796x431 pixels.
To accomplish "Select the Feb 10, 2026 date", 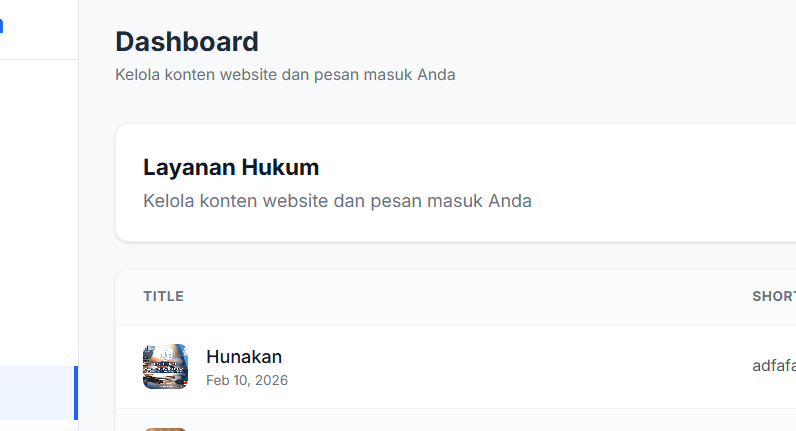I will point(247,380).
